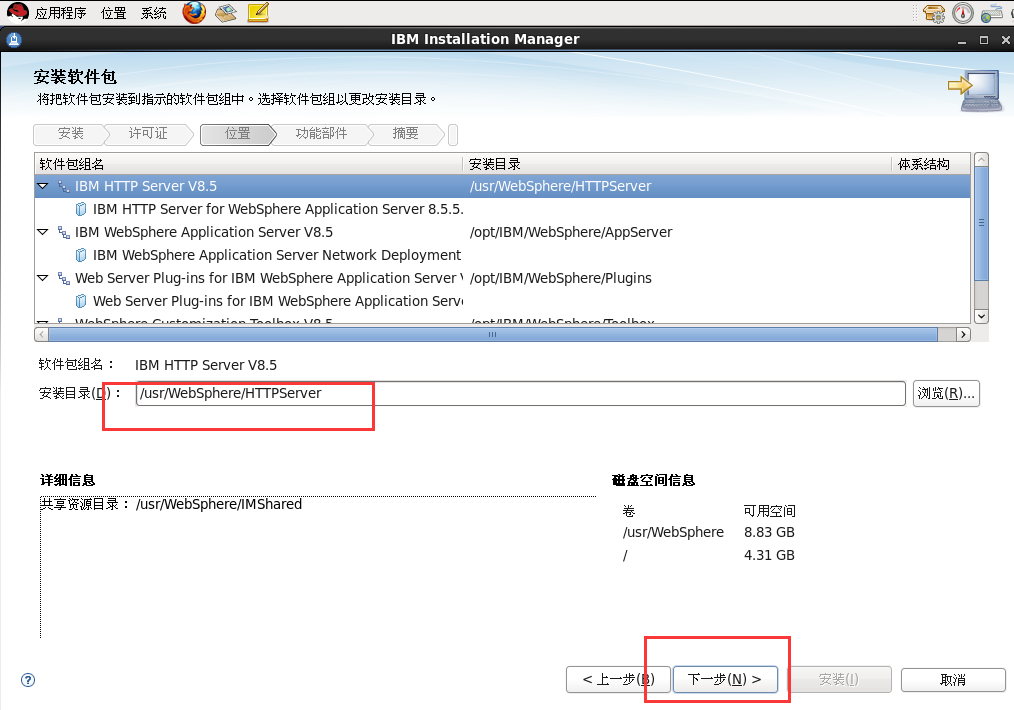Viewport: 1014px width, 710px height.
Task: Open the 位置 menu
Action: click(114, 13)
